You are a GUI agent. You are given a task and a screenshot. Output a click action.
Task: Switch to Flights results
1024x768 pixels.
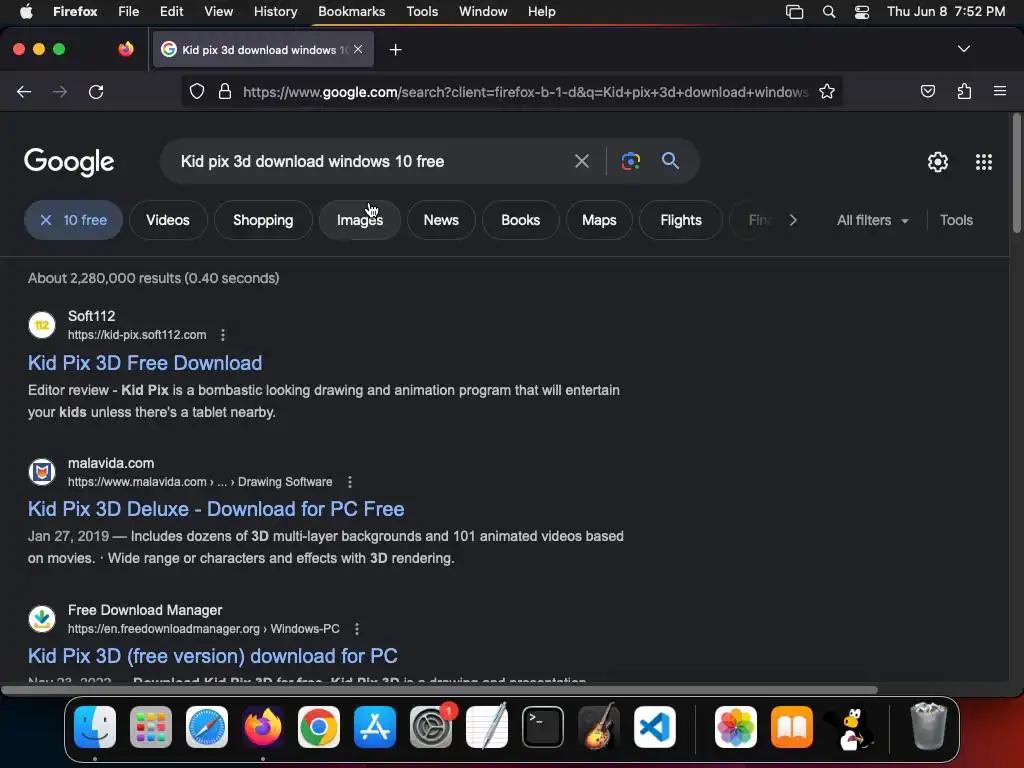[x=680, y=220]
